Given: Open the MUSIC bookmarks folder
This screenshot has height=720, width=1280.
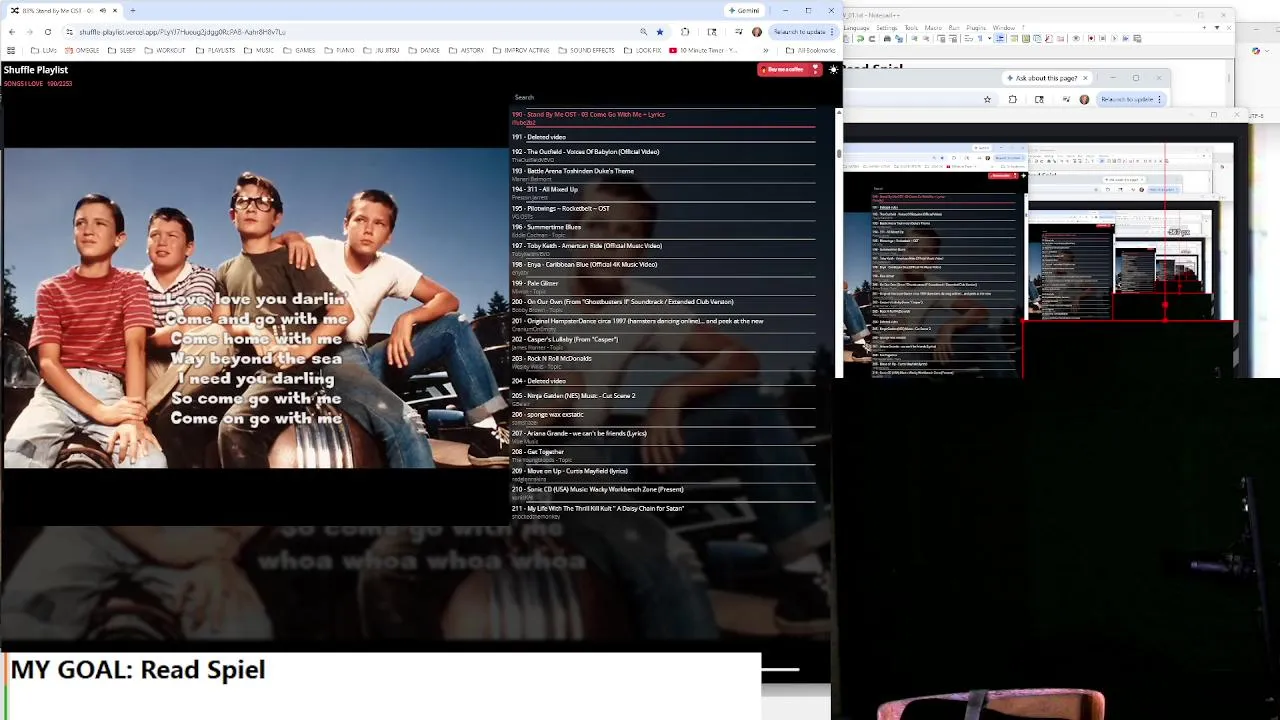Looking at the screenshot, I should click(x=259, y=50).
